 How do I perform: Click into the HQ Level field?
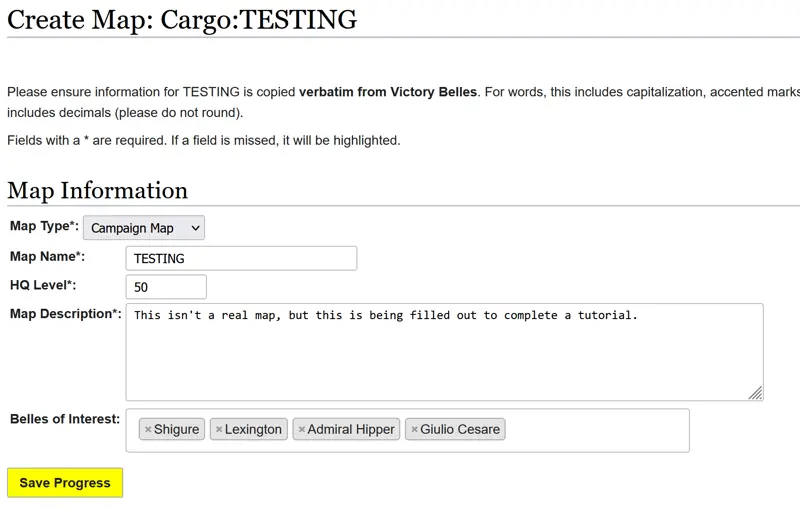point(166,287)
